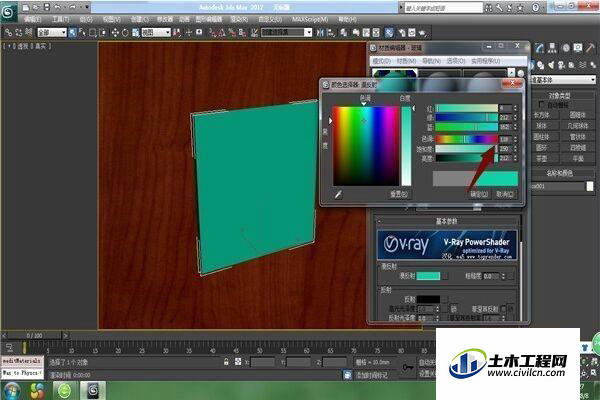The image size is (600, 400).
Task: Click the diffuse 漫反射 teal color swatch
Action: (x=428, y=276)
